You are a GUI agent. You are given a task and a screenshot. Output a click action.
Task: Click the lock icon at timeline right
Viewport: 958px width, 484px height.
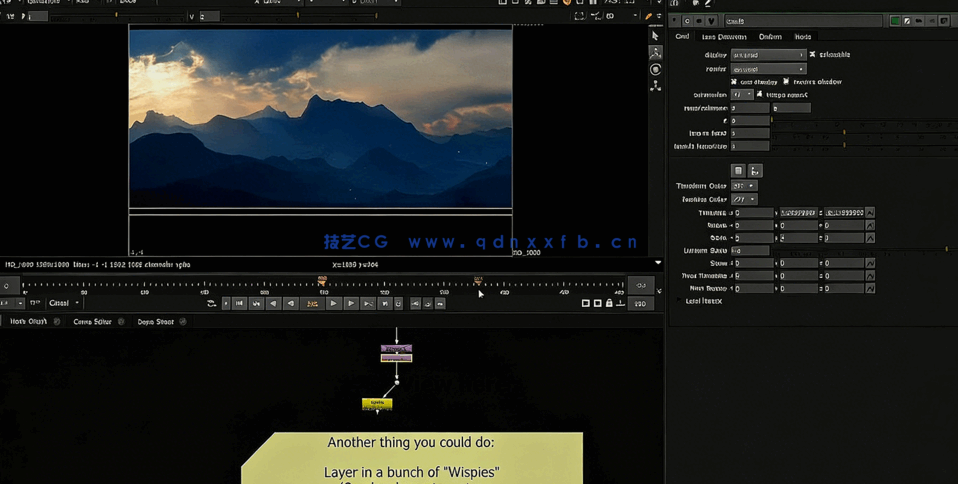pyautogui.click(x=609, y=303)
